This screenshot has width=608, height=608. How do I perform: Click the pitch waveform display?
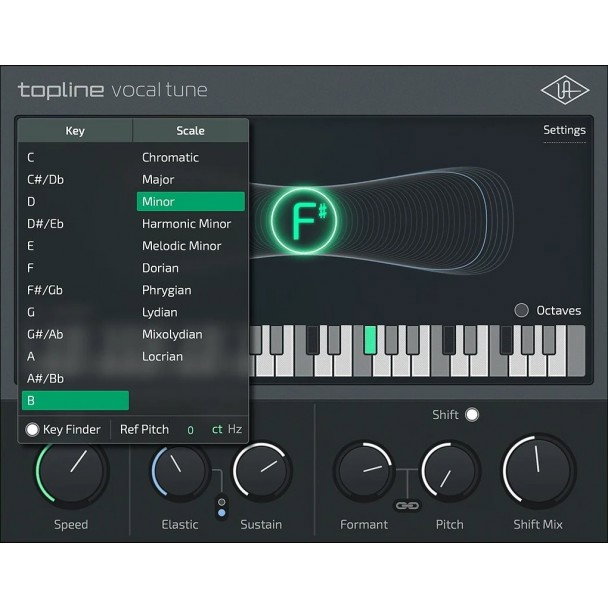tap(382, 221)
